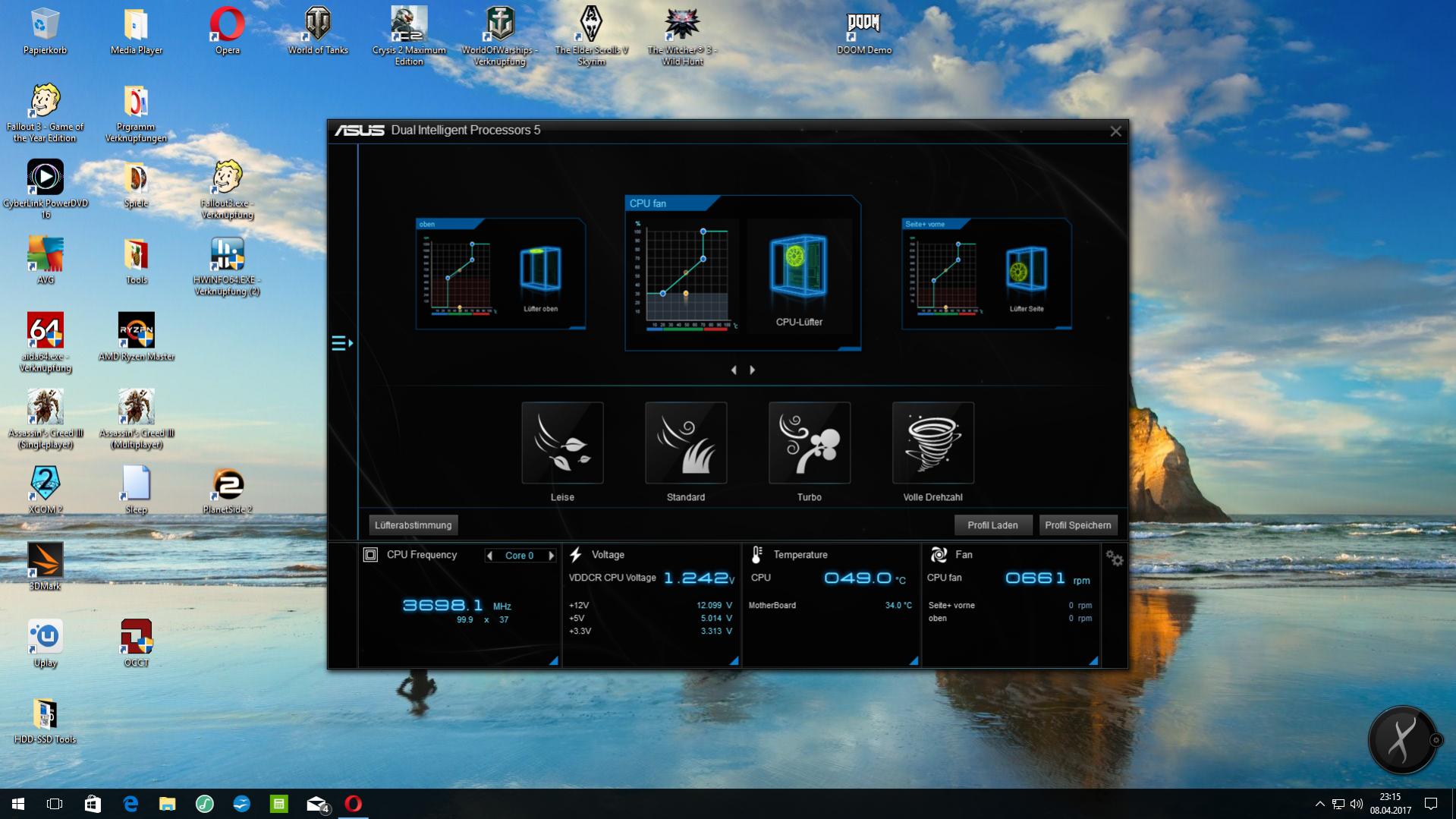Click the round X widget on desktop

pos(1402,739)
